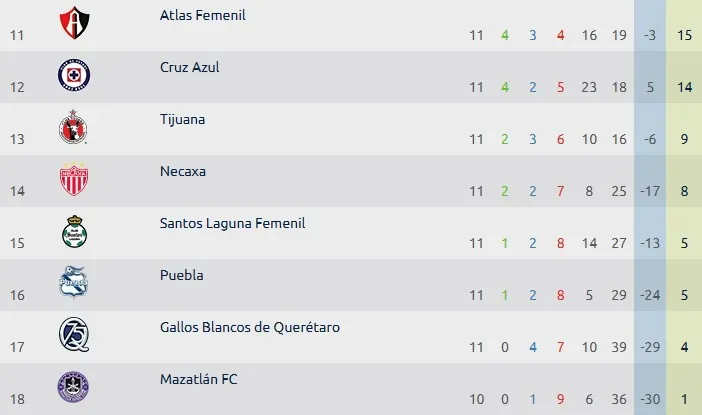This screenshot has height=415, width=702.
Task: Click the Puebla team crest
Action: pos(74,284)
